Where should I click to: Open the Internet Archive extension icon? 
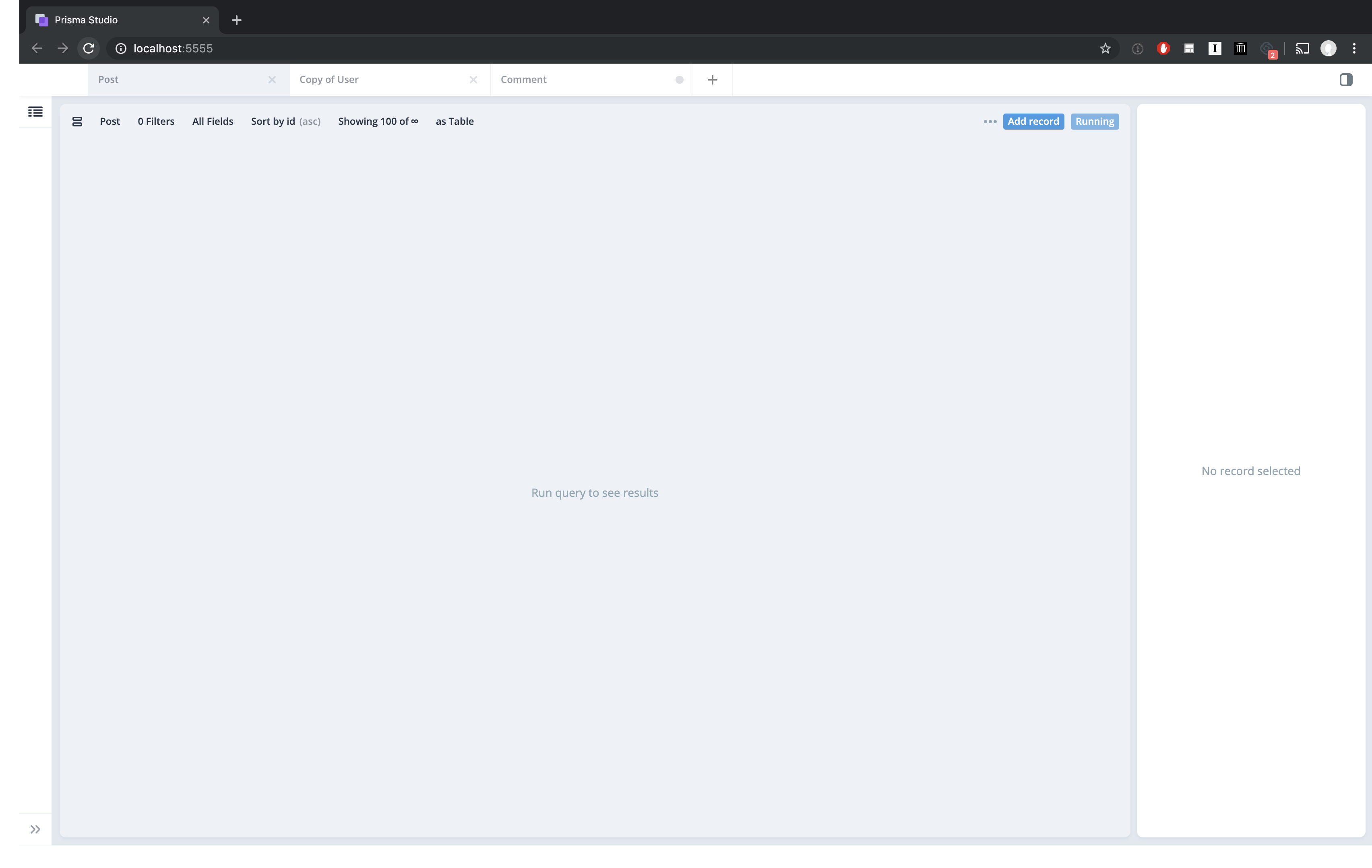[x=1240, y=48]
